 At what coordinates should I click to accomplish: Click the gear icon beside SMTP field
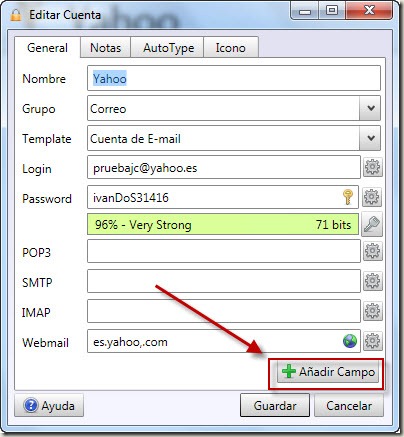pyautogui.click(x=372, y=281)
